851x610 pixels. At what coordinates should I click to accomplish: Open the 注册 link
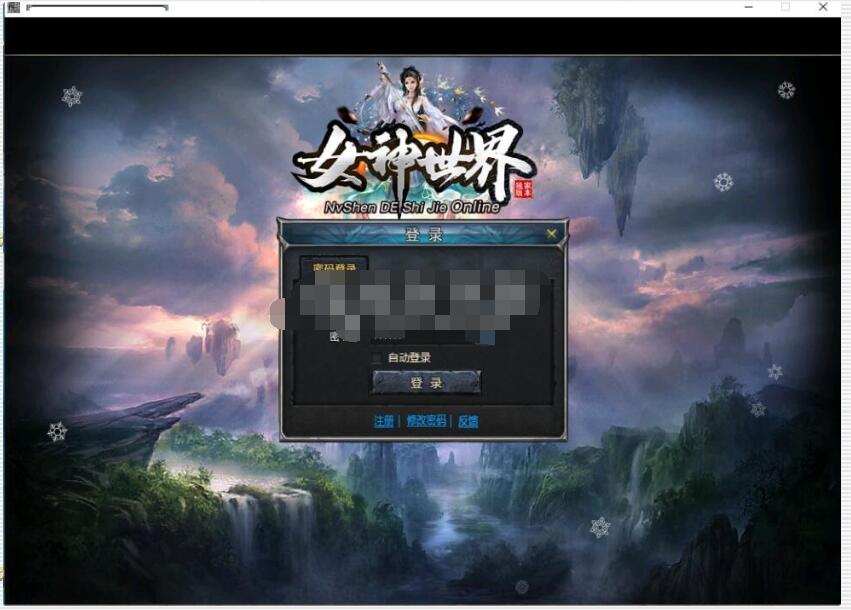coord(384,421)
